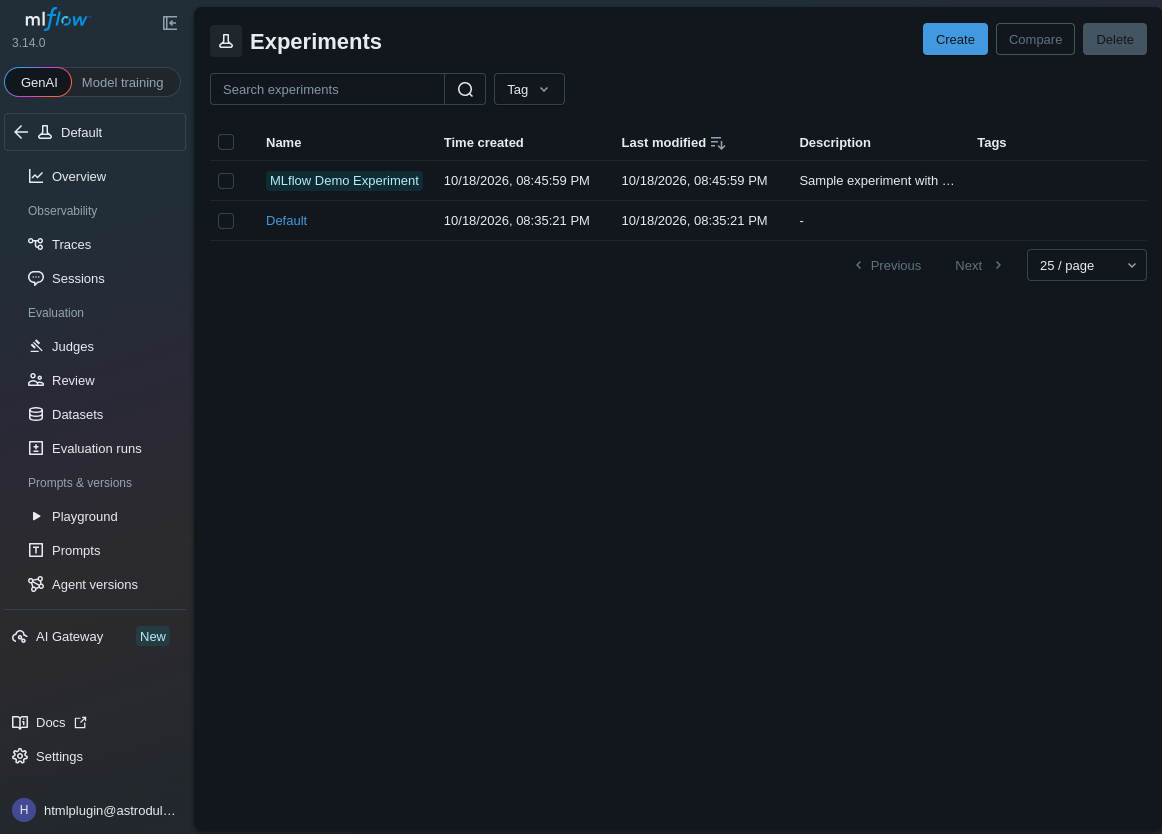1162x834 pixels.
Task: Click the sort icon on Last modified
Action: point(717,142)
